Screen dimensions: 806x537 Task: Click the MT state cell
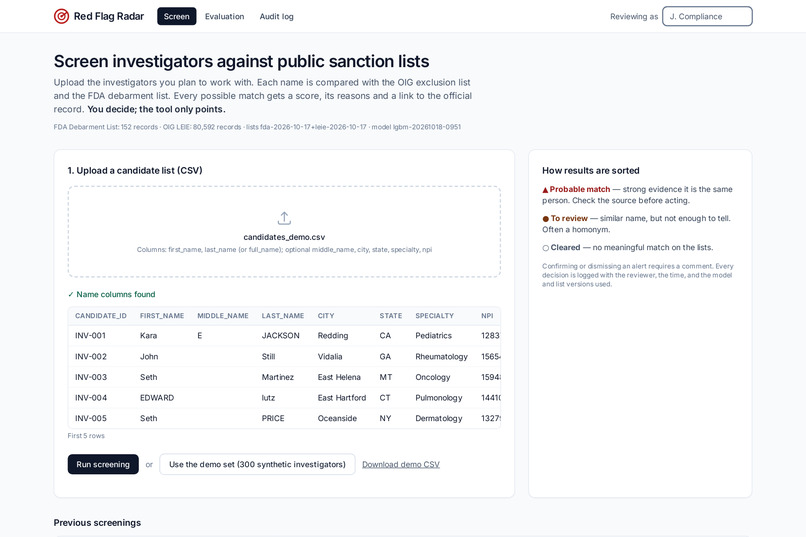point(386,377)
